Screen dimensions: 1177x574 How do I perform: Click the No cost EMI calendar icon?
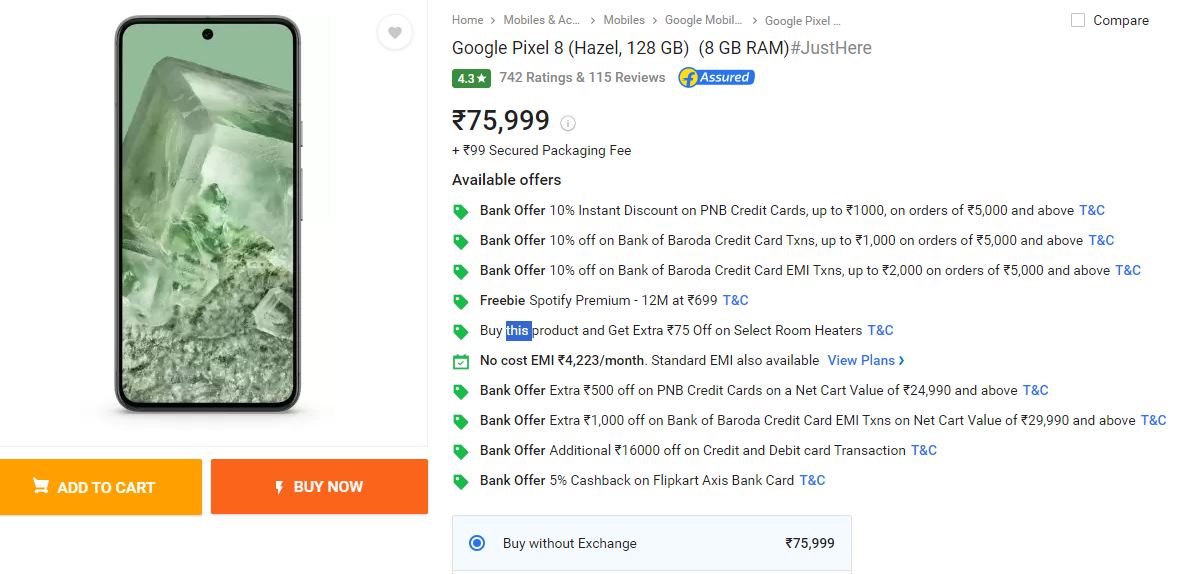pos(461,361)
